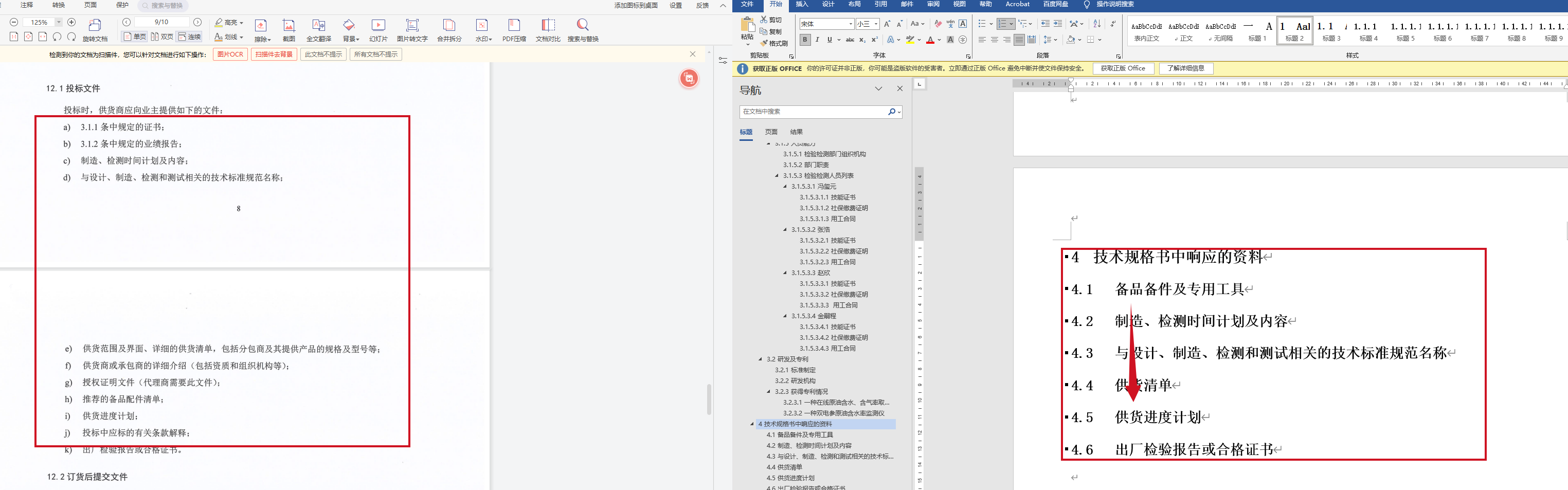Screen dimensions: 1568x490
Task: Toggle strikethrough formatting in Word
Action: (850, 40)
